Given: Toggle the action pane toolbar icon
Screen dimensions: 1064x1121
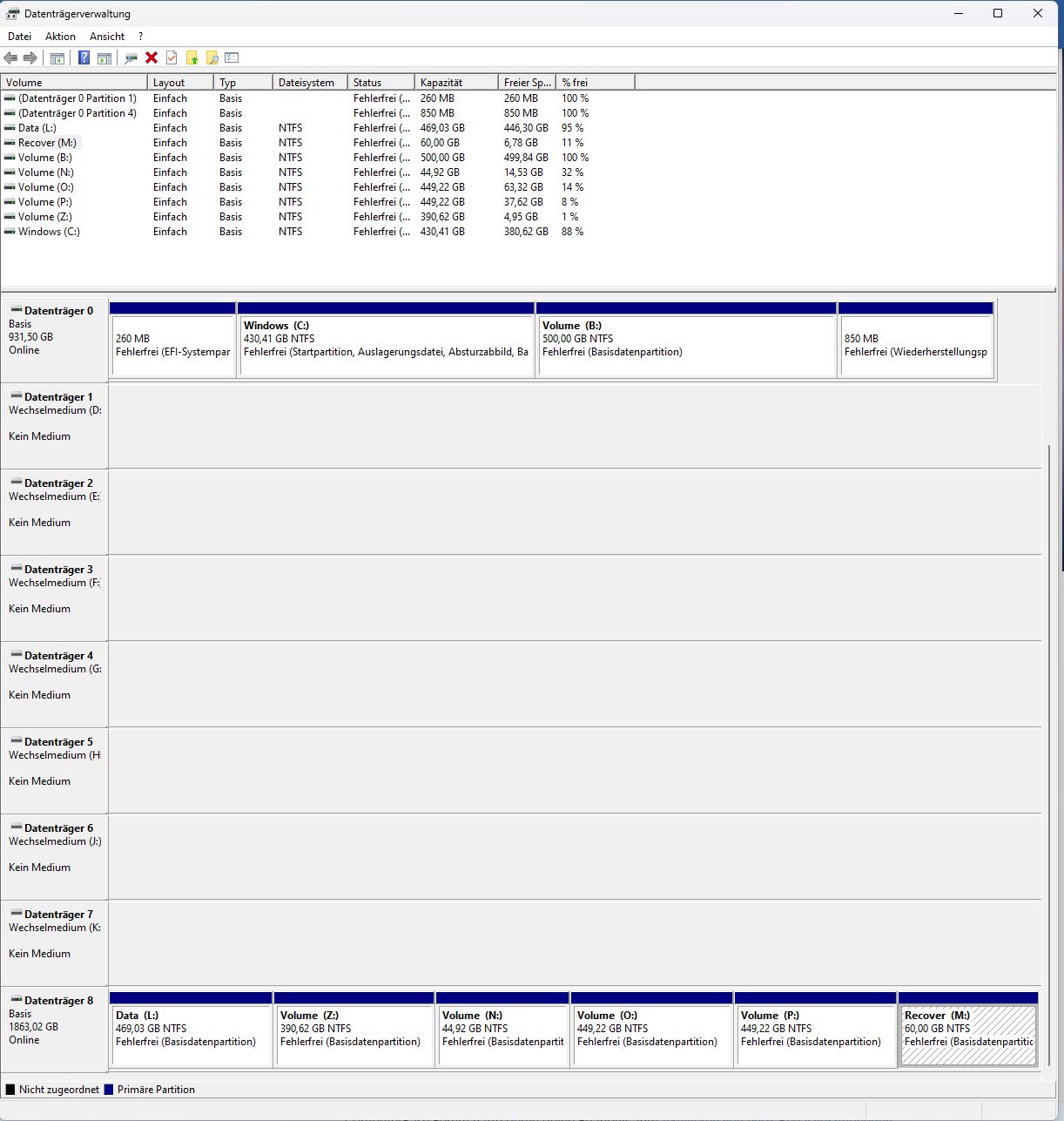Looking at the screenshot, I should coord(104,58).
